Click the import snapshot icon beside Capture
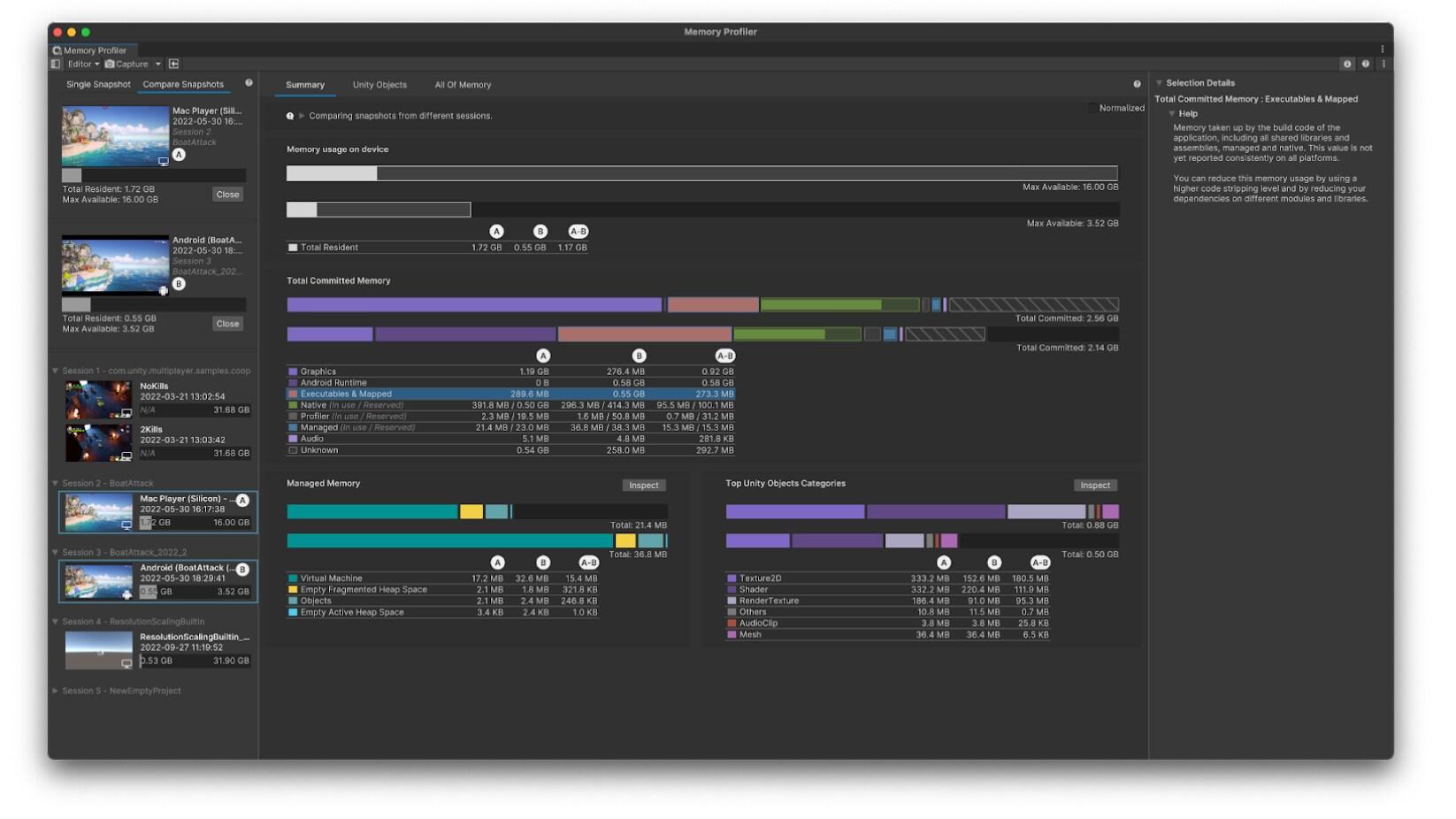The width and height of the screenshot is (1456, 819). click(x=174, y=64)
